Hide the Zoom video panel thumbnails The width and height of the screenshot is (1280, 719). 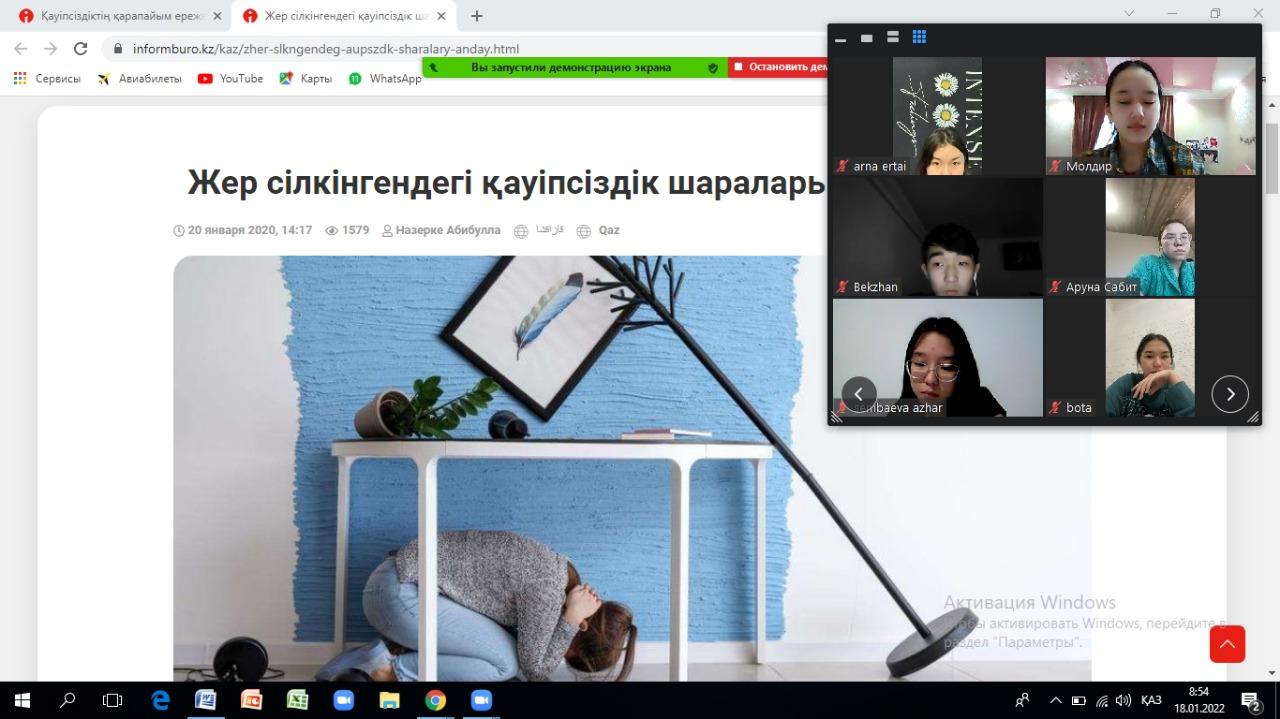tap(841, 38)
